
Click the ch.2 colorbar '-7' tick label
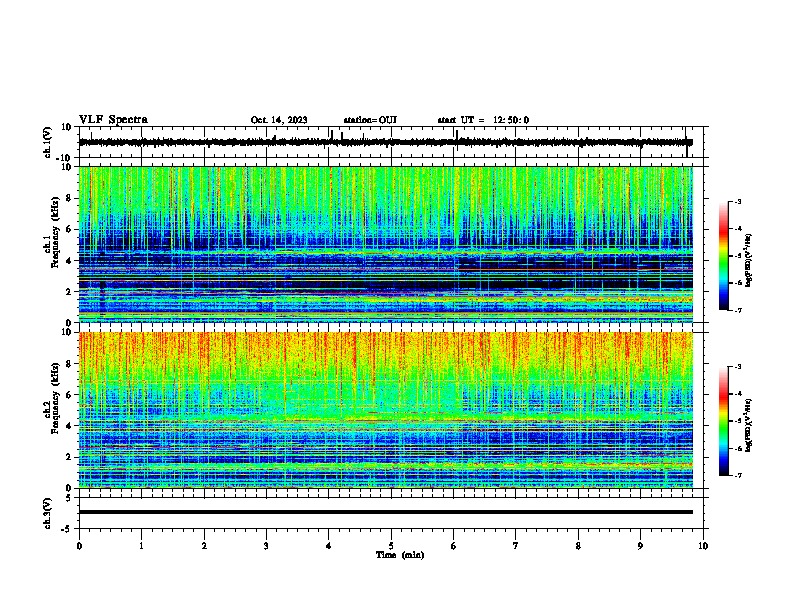737,475
